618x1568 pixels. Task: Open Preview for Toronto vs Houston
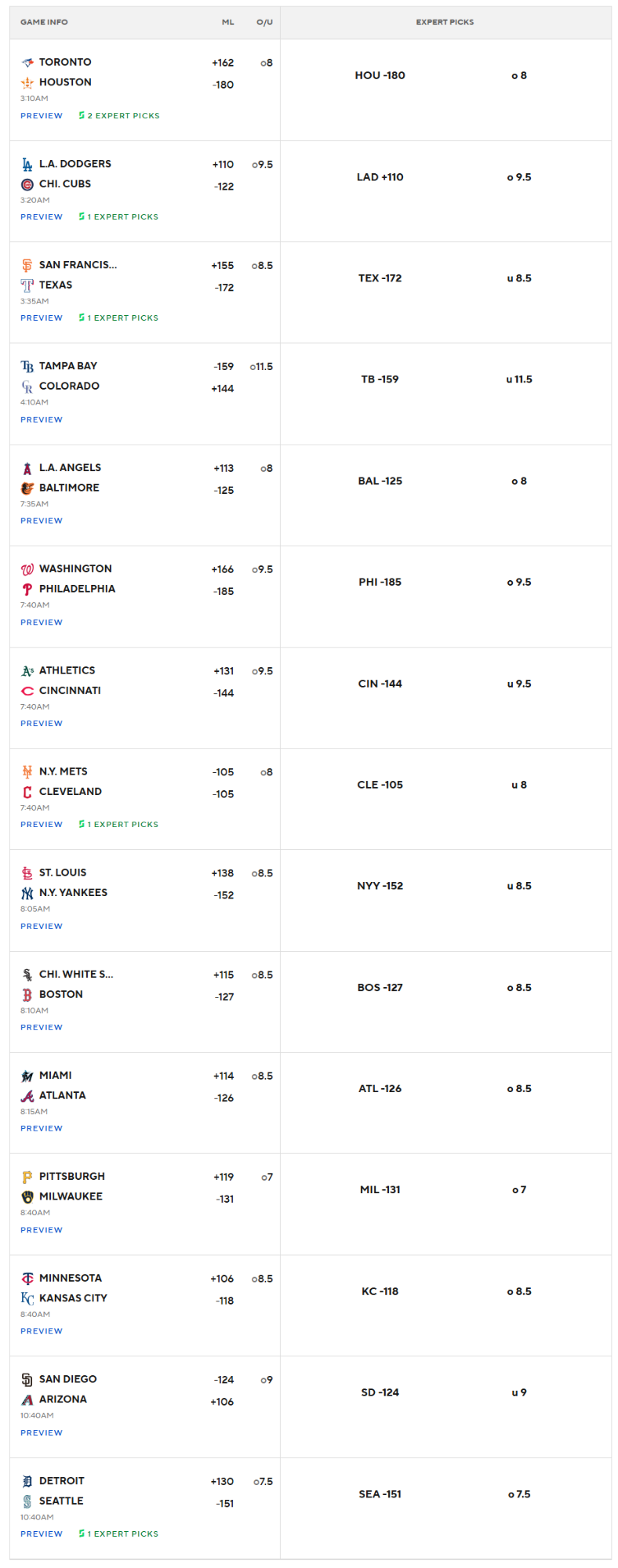[x=42, y=115]
